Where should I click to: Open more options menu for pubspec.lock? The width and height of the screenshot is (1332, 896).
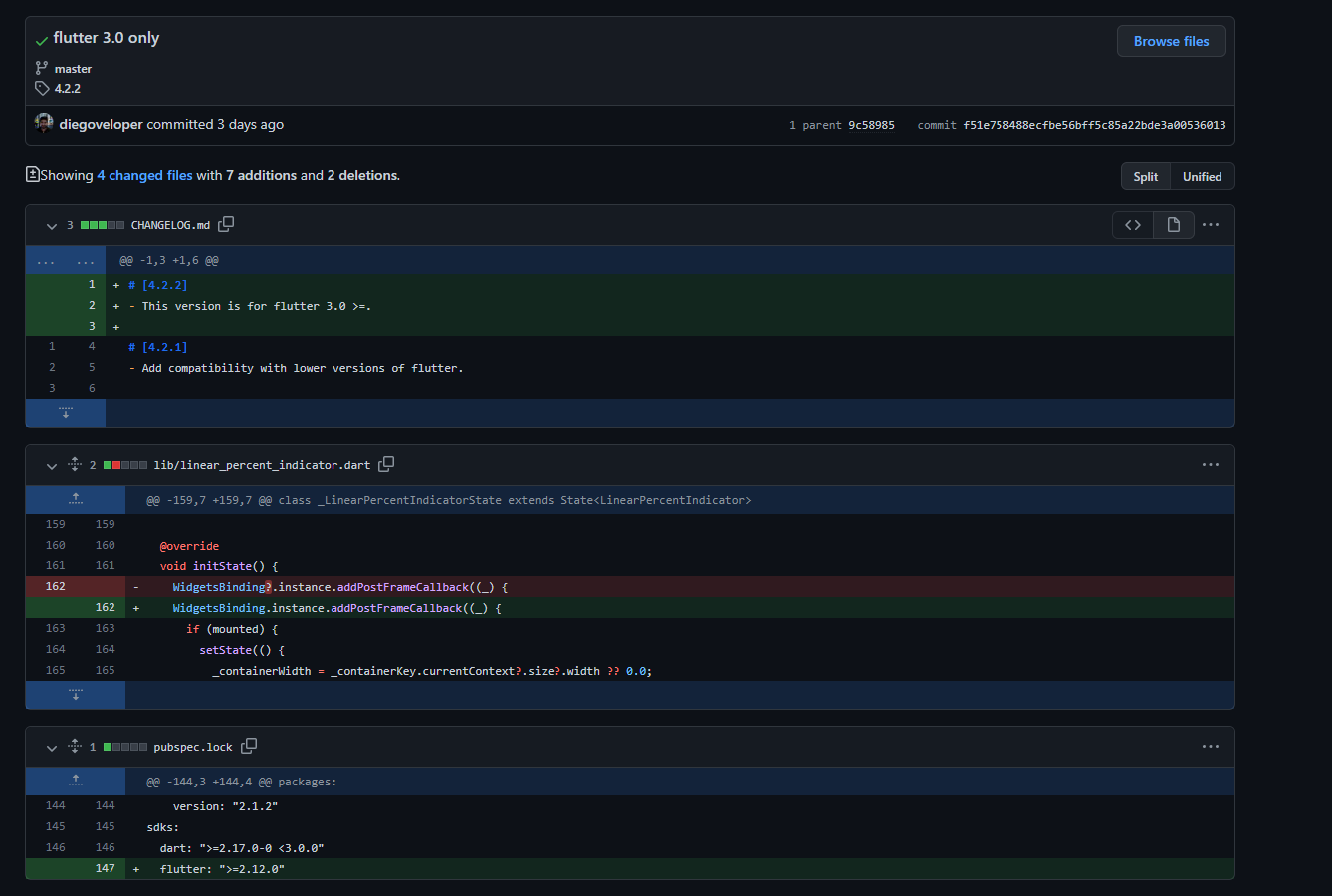(1211, 747)
